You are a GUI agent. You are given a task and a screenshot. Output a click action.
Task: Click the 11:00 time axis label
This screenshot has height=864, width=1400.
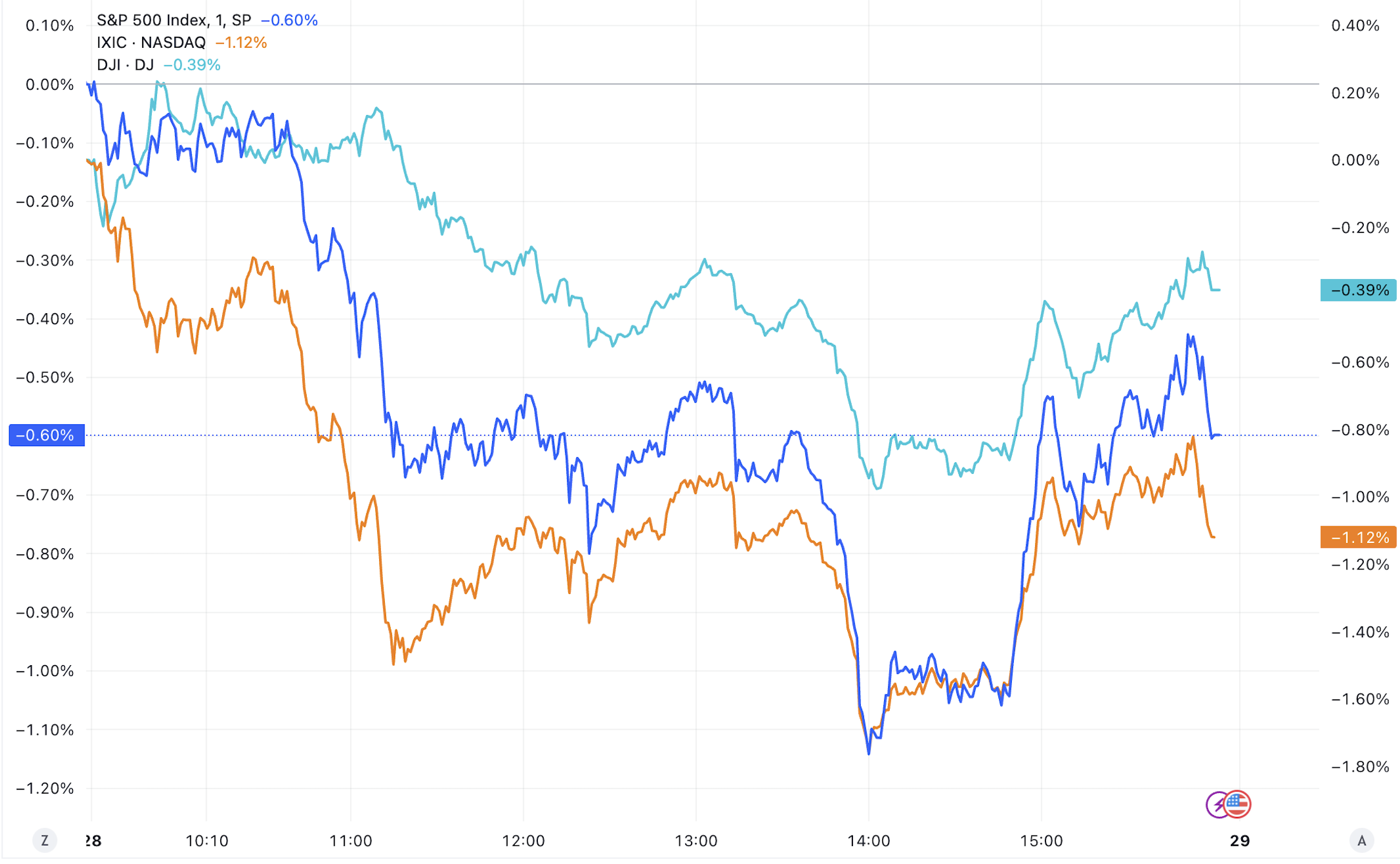[351, 841]
